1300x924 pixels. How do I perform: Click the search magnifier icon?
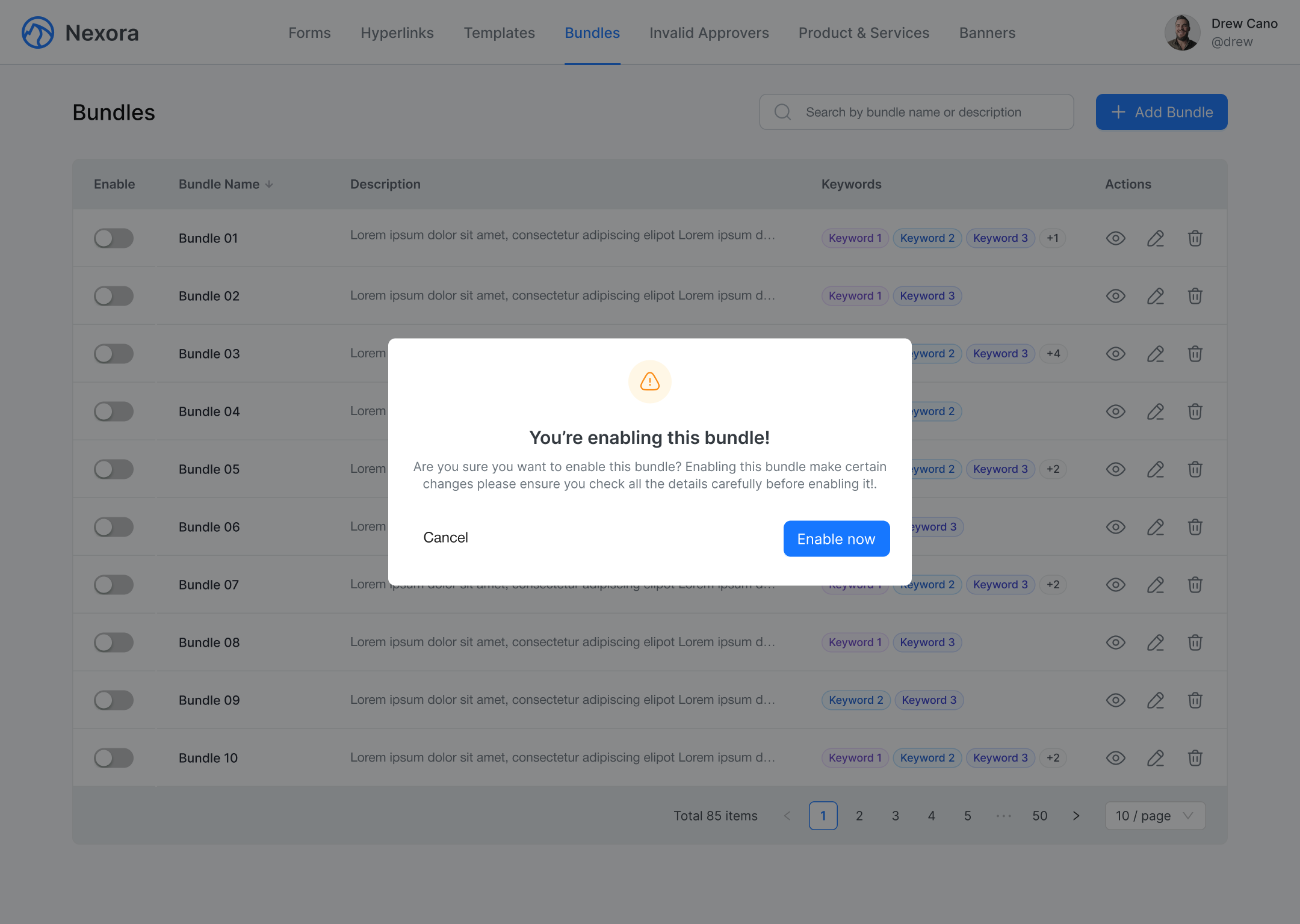(x=782, y=112)
